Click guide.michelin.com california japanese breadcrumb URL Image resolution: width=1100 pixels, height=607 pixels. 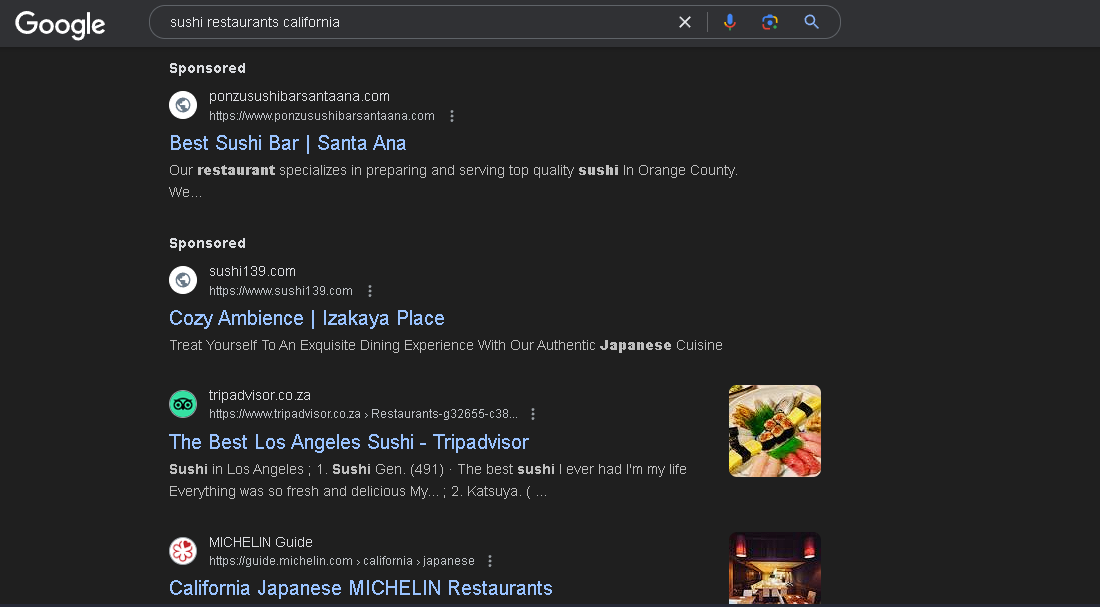point(342,561)
